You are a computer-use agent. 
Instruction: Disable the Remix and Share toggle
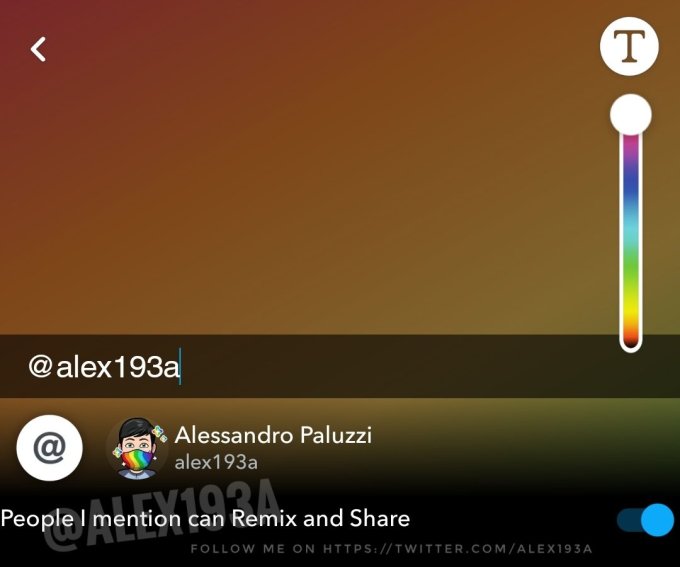(645, 519)
